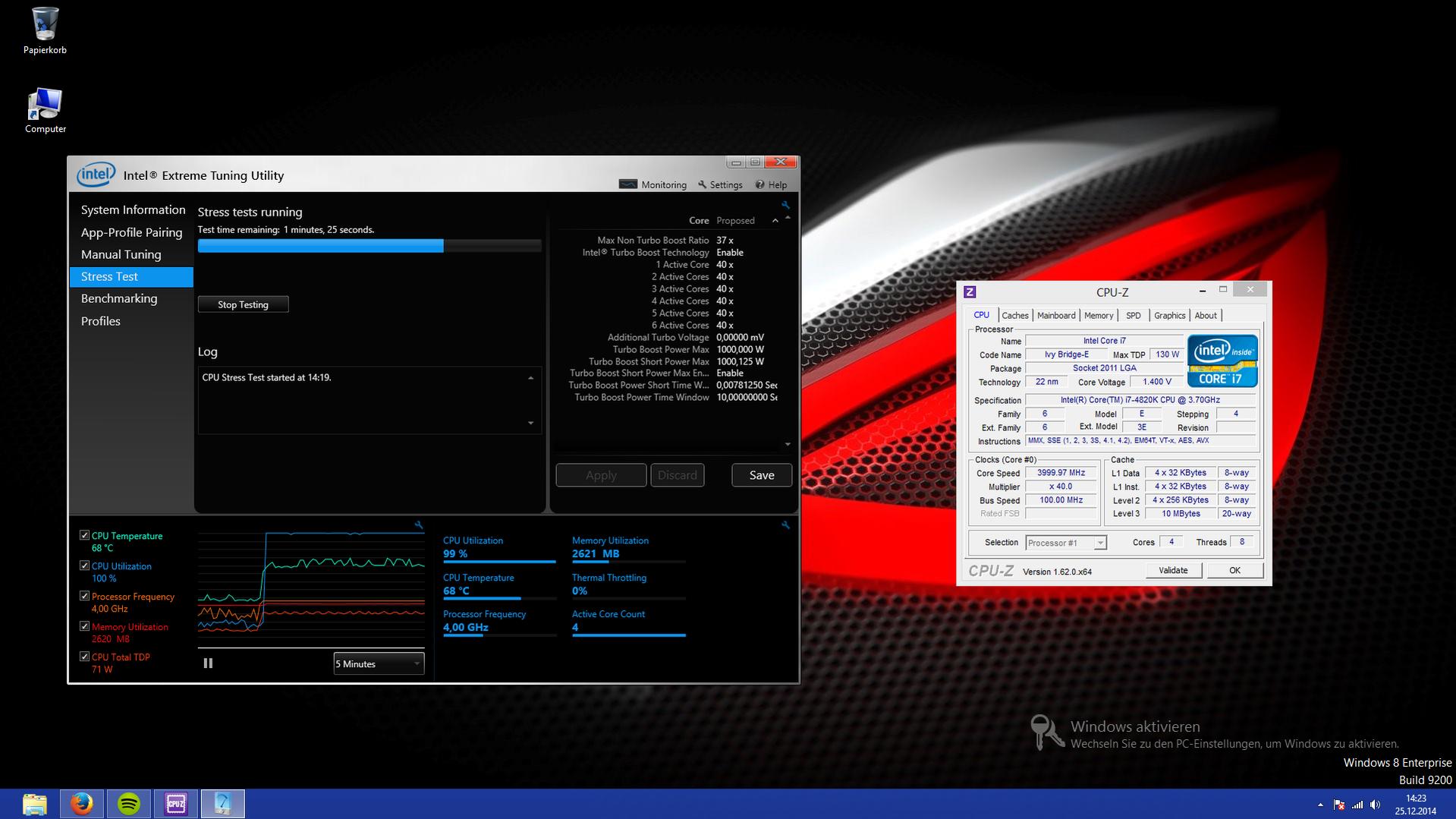Open Monitoring view in Intel XTU
The image size is (1456, 819).
point(653,184)
